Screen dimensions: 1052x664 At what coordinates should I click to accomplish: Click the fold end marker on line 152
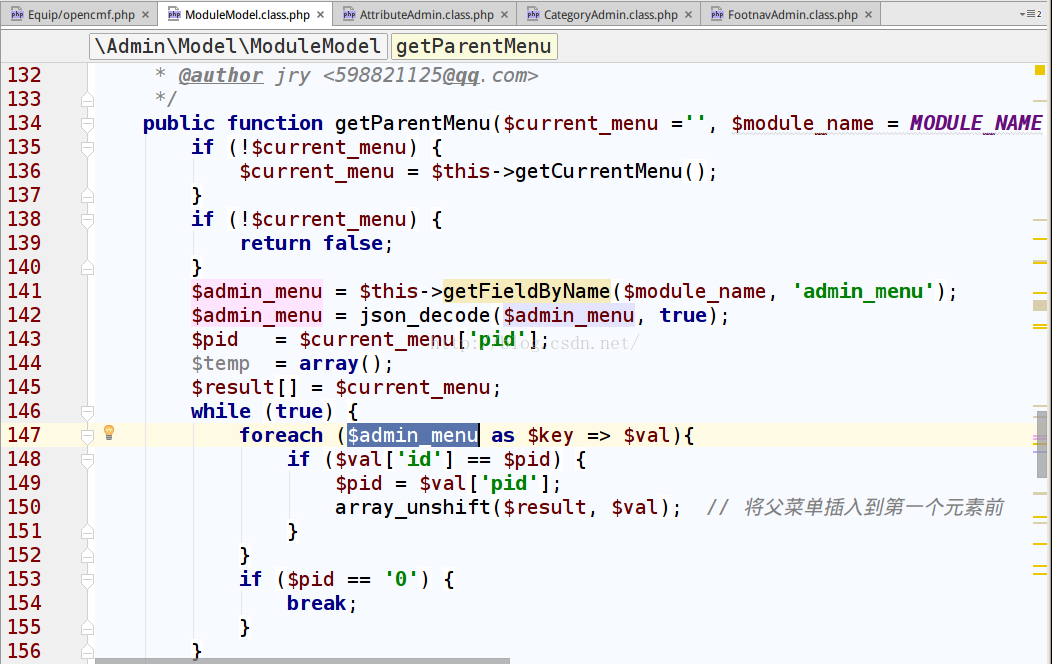click(87, 556)
